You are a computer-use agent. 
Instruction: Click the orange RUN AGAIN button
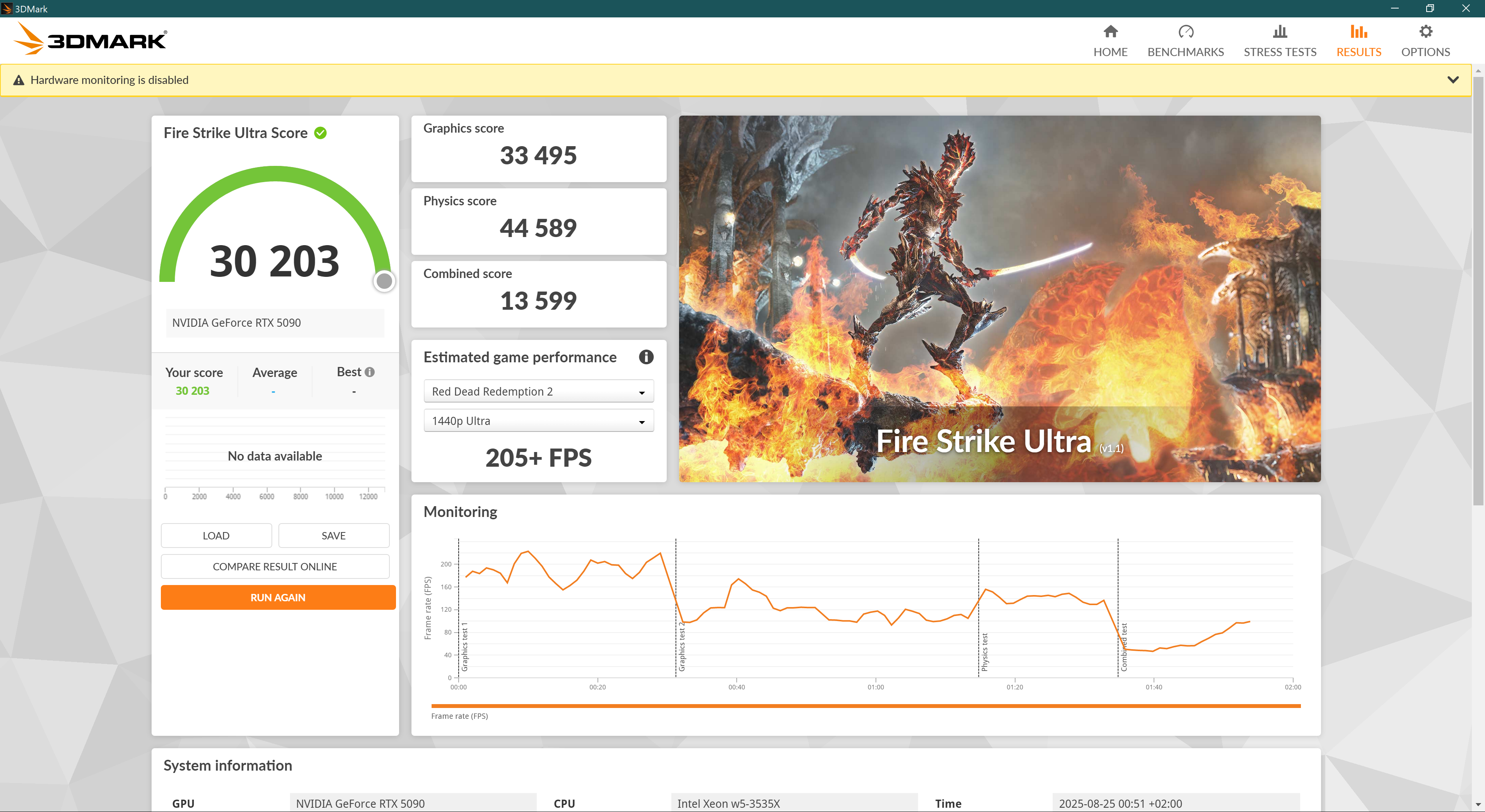click(278, 598)
